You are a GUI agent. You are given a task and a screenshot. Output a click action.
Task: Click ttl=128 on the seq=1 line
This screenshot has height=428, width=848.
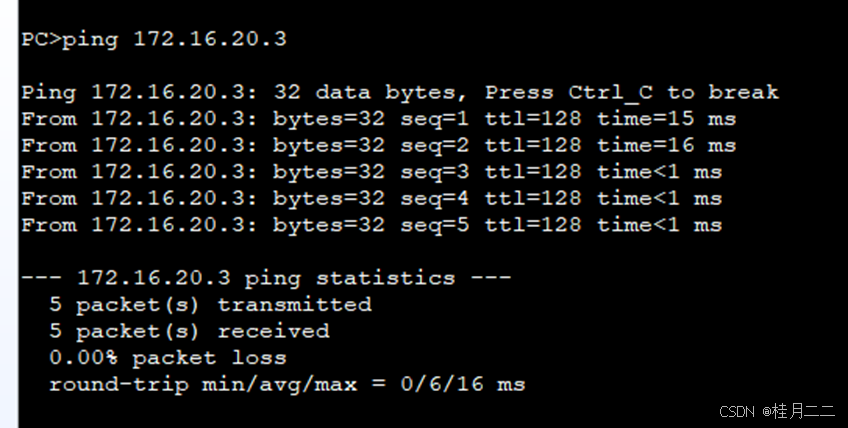[x=533, y=119]
